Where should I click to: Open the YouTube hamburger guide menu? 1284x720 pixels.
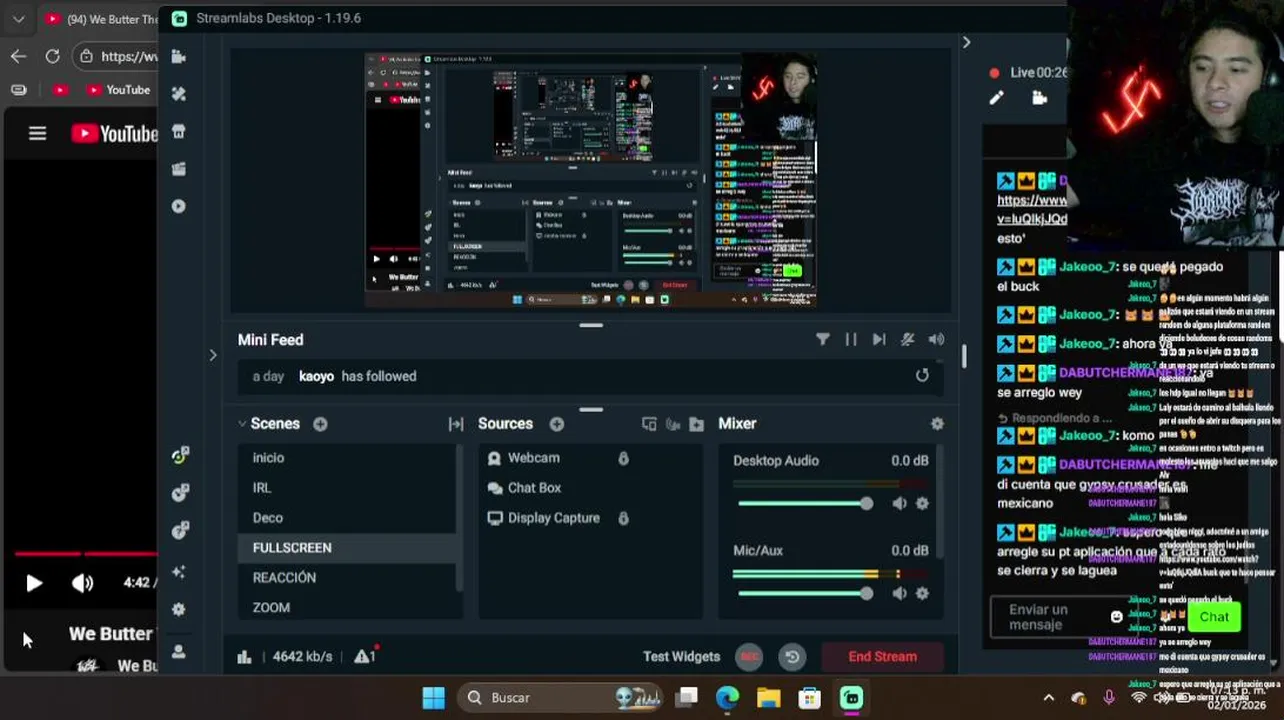37,133
